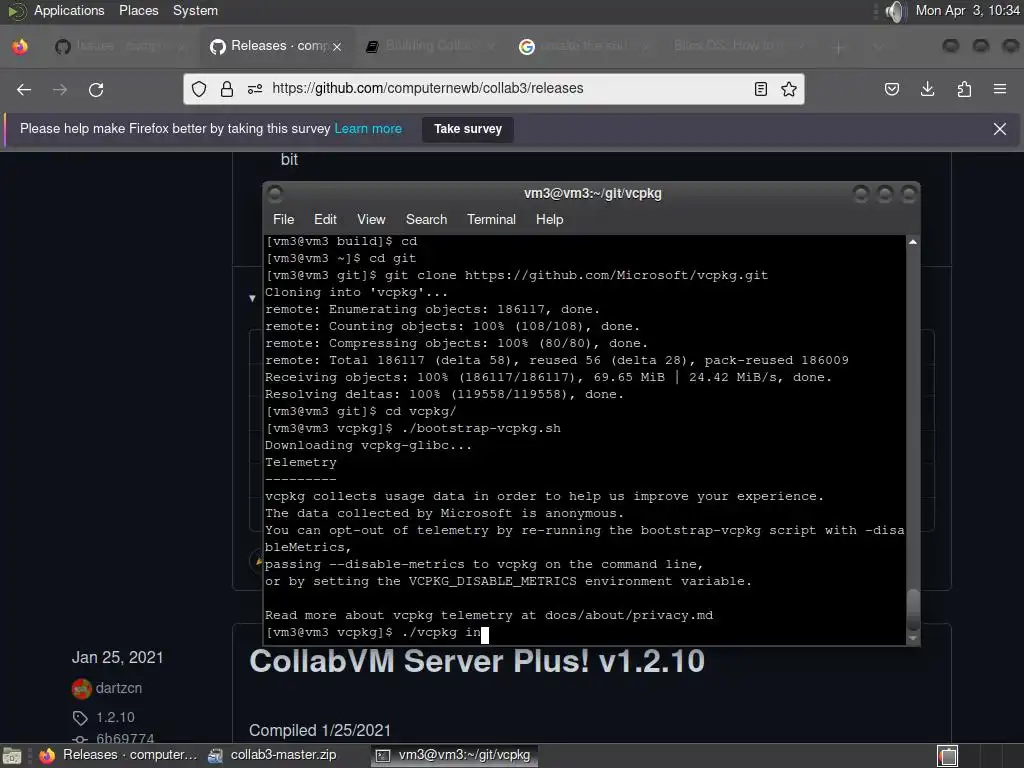Viewport: 1024px width, 768px height.
Task: Click terminal line './bootstrap-vcpkg.sh'
Action: pyautogui.click(x=413, y=428)
